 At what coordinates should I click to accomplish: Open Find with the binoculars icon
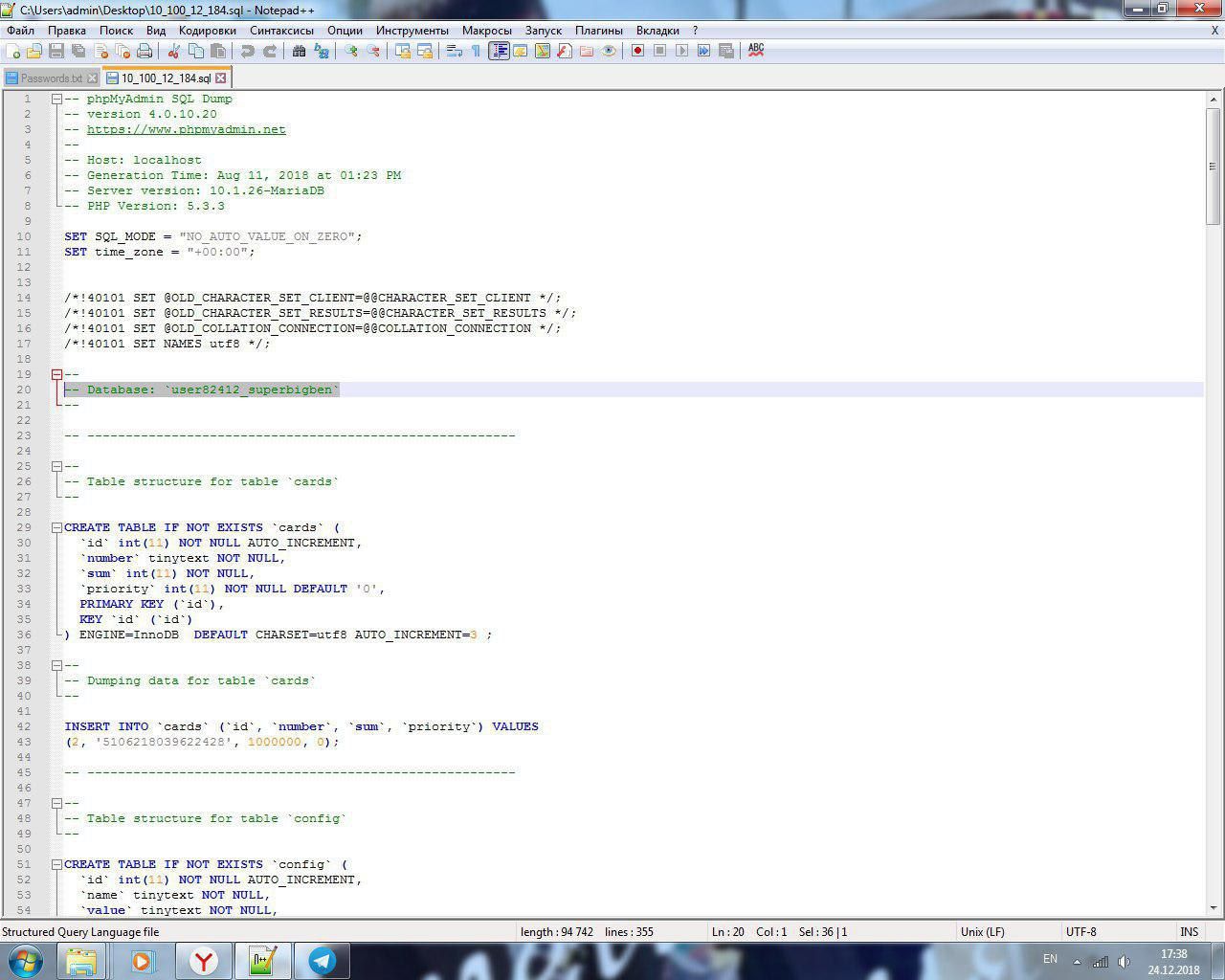coord(299,51)
